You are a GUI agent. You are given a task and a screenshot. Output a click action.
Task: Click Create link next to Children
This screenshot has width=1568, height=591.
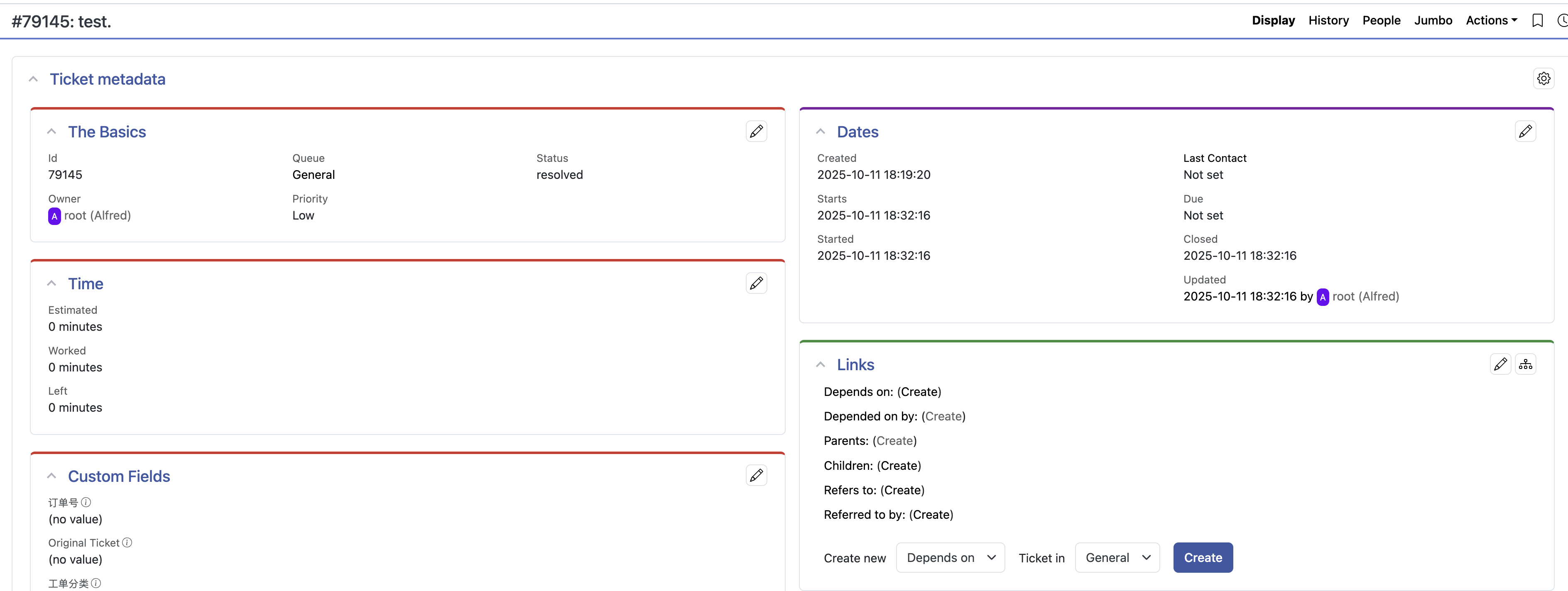[x=899, y=466]
